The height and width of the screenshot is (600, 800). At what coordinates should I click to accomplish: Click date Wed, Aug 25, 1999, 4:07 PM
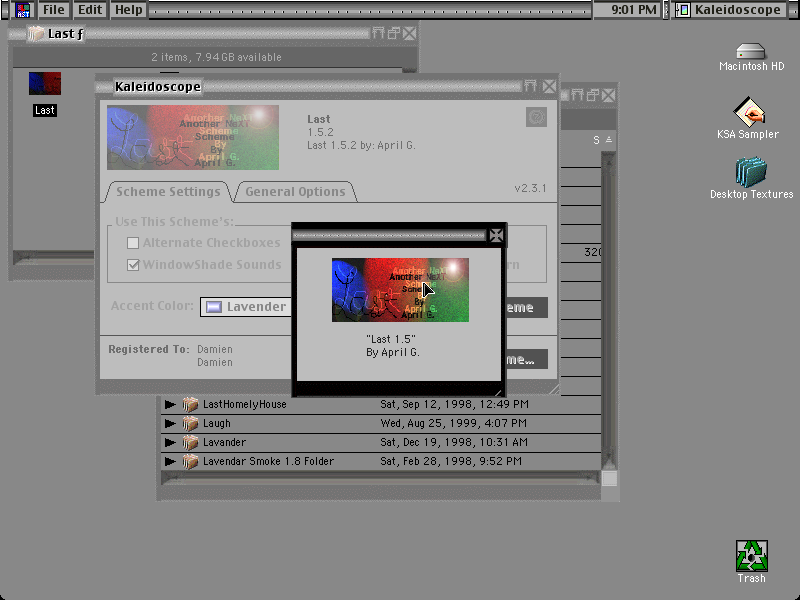pyautogui.click(x=453, y=423)
